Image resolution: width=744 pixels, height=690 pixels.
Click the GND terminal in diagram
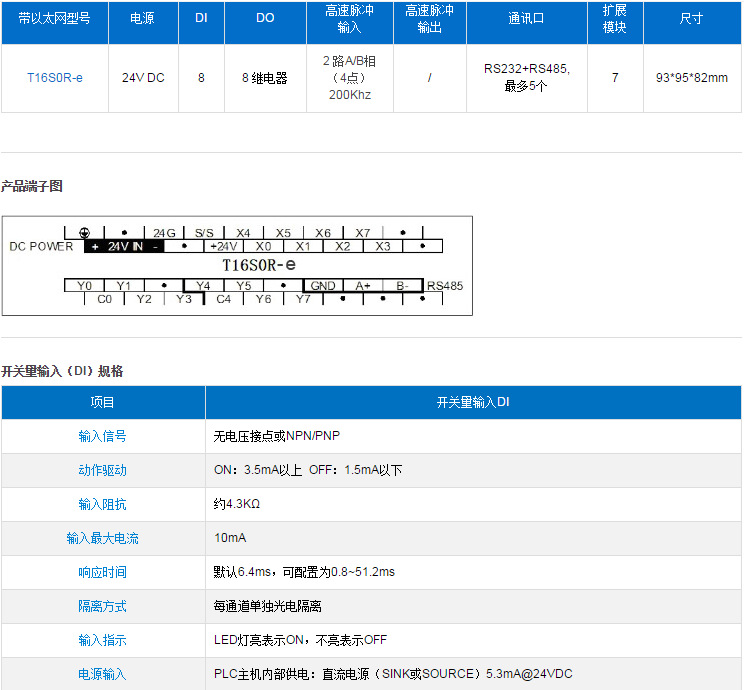coord(323,286)
